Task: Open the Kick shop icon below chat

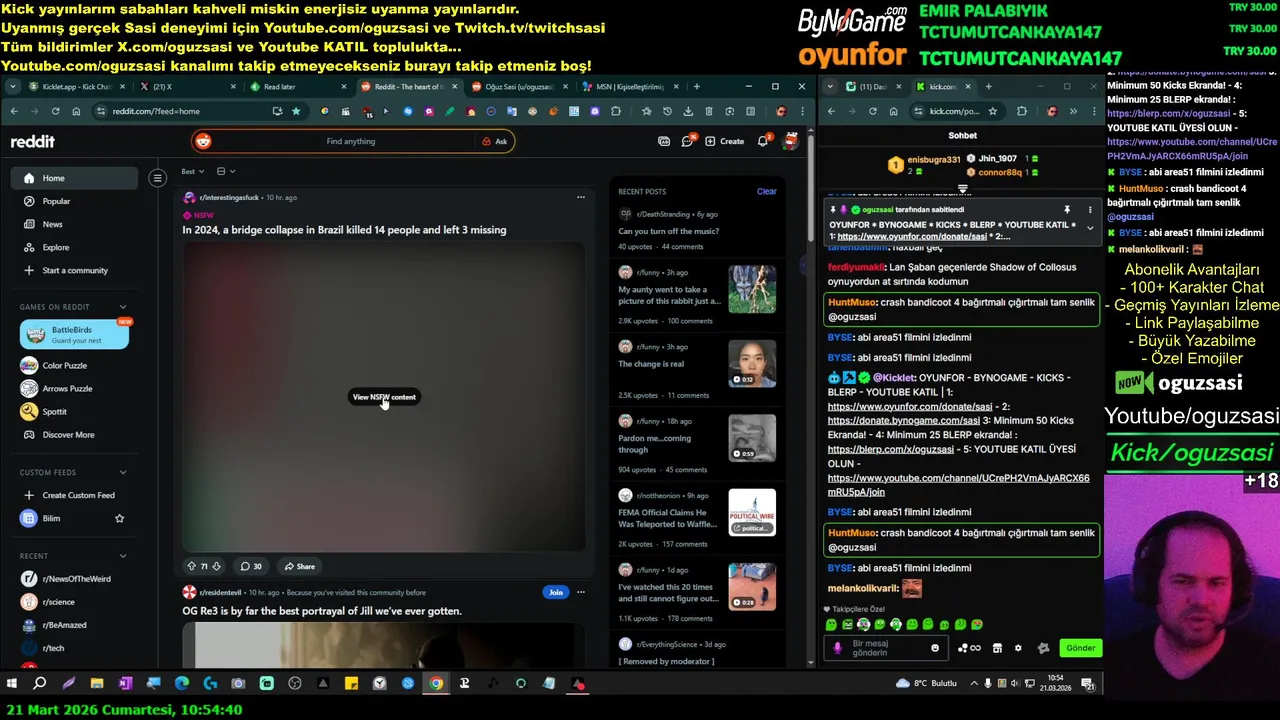Action: (x=997, y=648)
